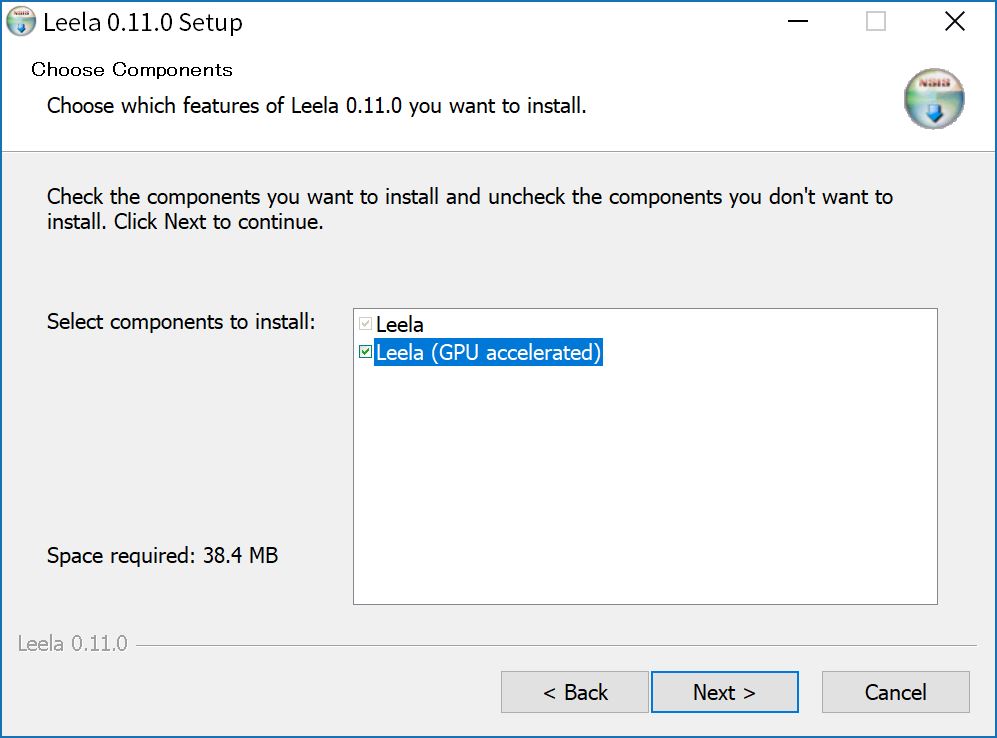
Task: Click the greyed-out Leela component checkbox
Action: pyautogui.click(x=365, y=324)
